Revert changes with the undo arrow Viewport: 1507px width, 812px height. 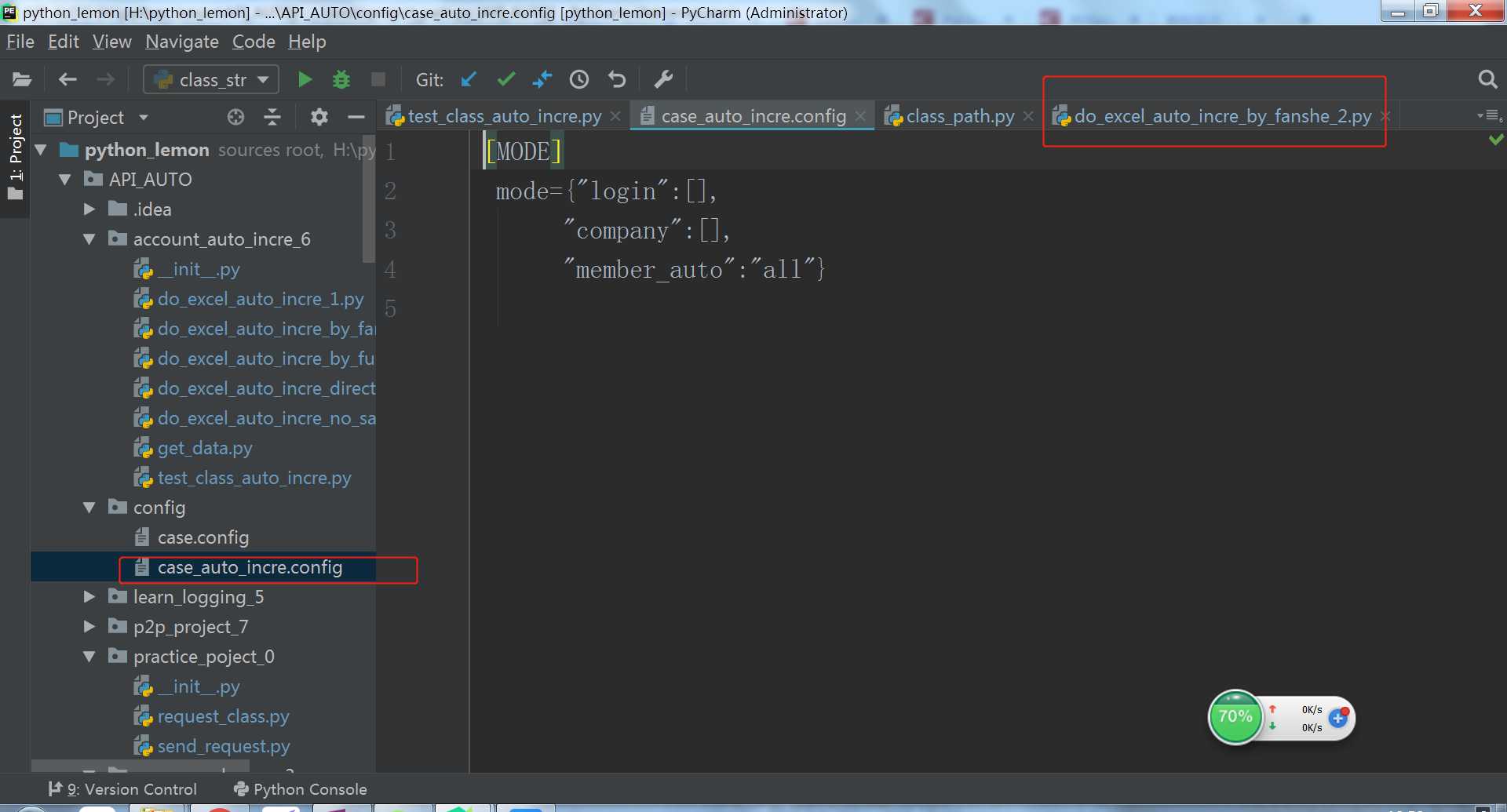tap(617, 79)
